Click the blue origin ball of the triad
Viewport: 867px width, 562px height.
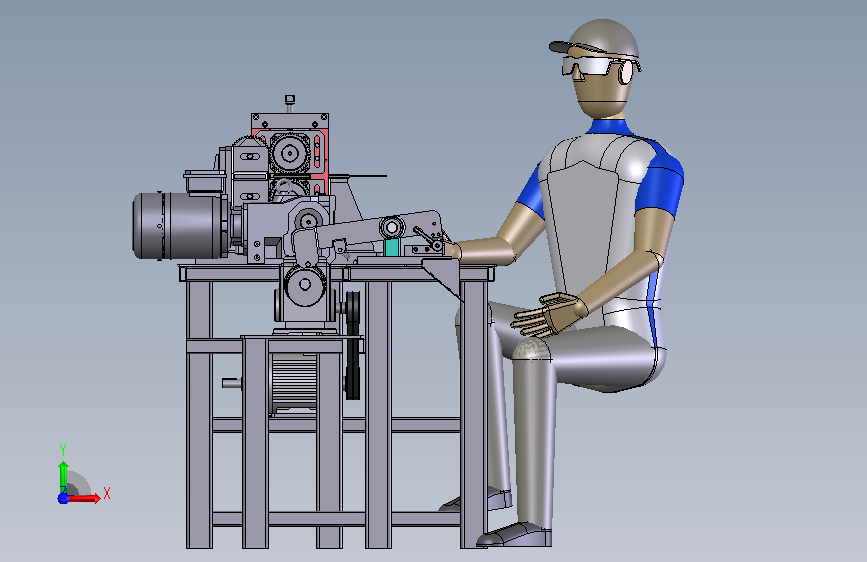[x=63, y=498]
